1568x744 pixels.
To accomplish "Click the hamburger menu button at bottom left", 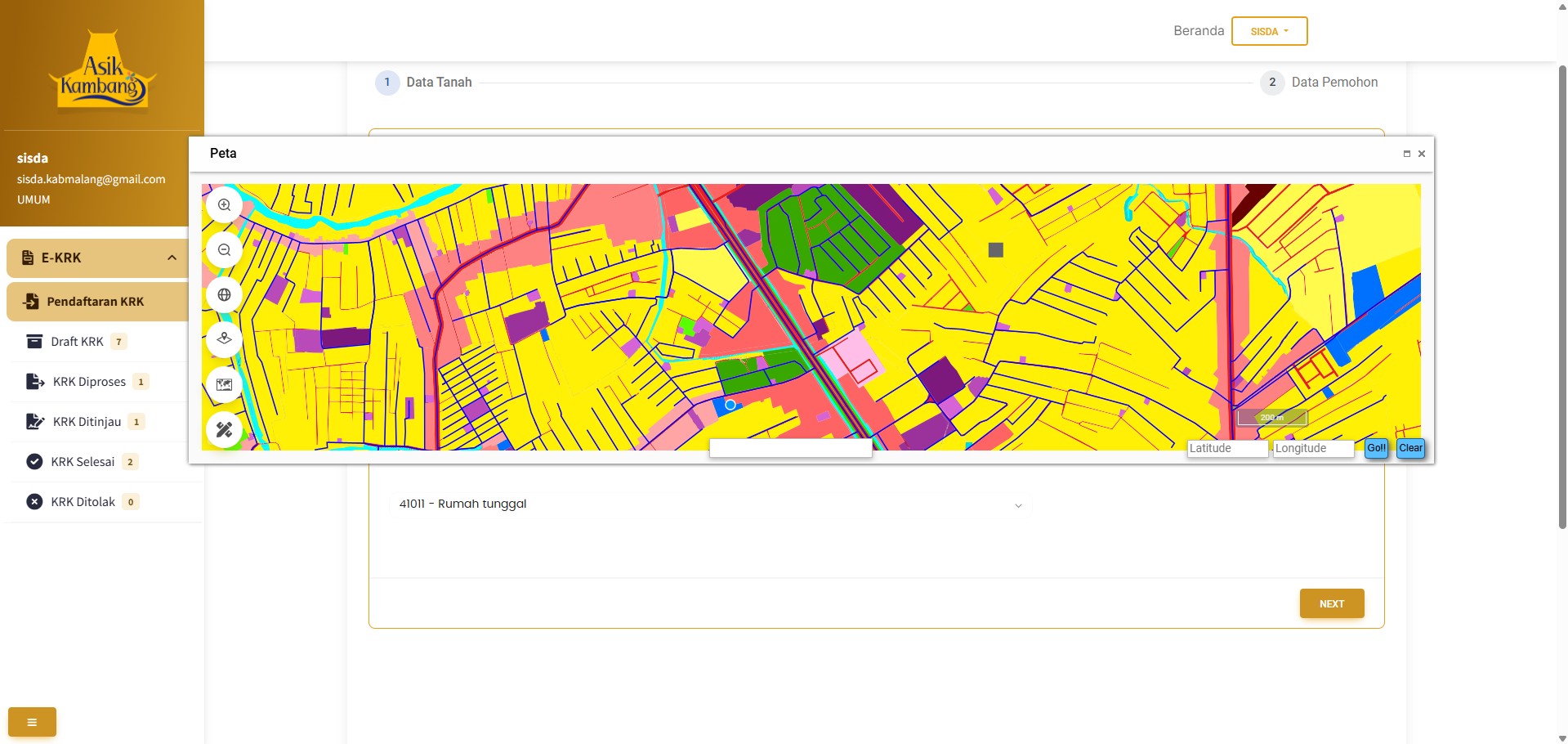I will pos(32,722).
